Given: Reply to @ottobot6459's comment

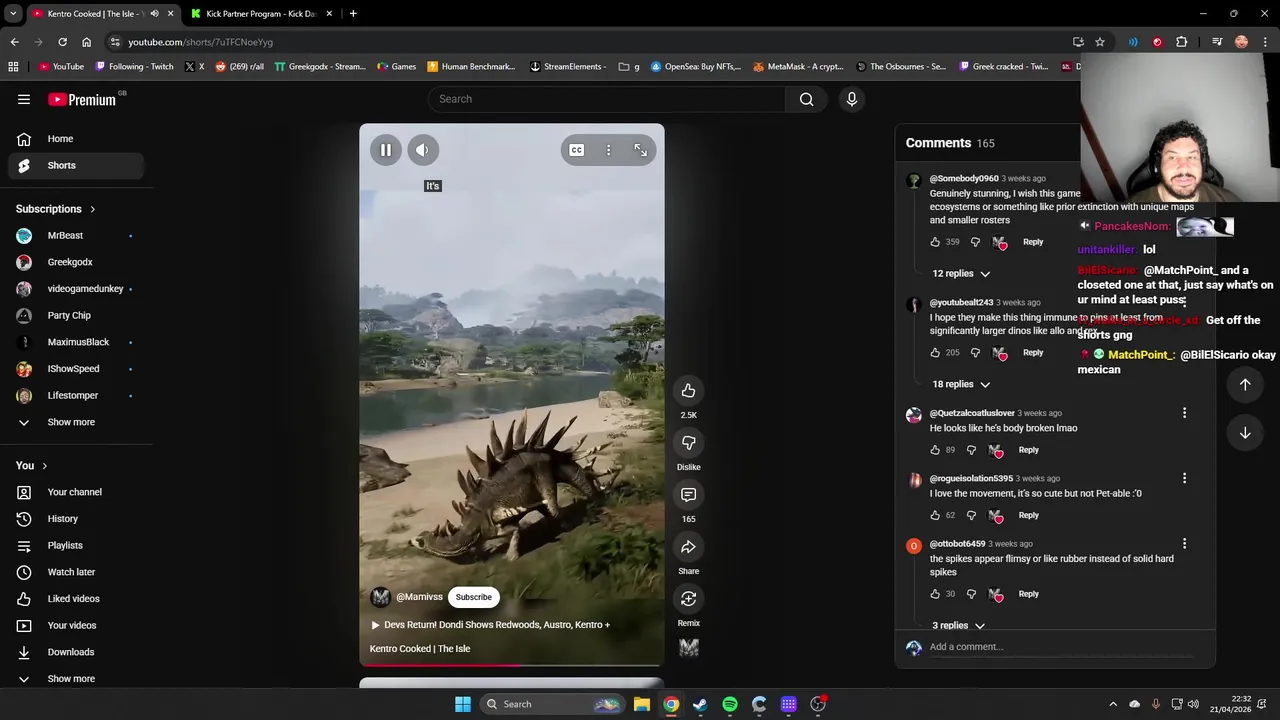Looking at the screenshot, I should tap(1028, 594).
